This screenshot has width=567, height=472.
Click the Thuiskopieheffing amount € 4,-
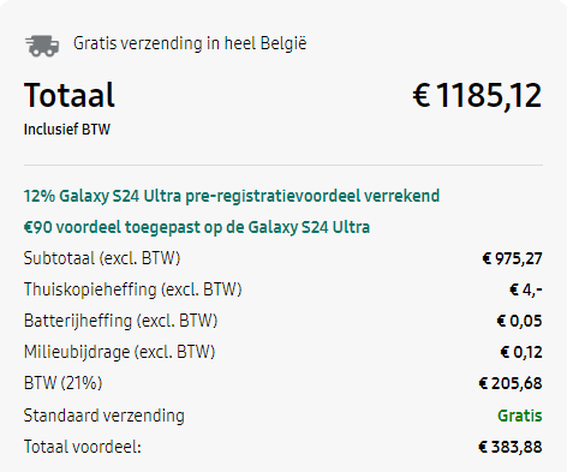(526, 290)
